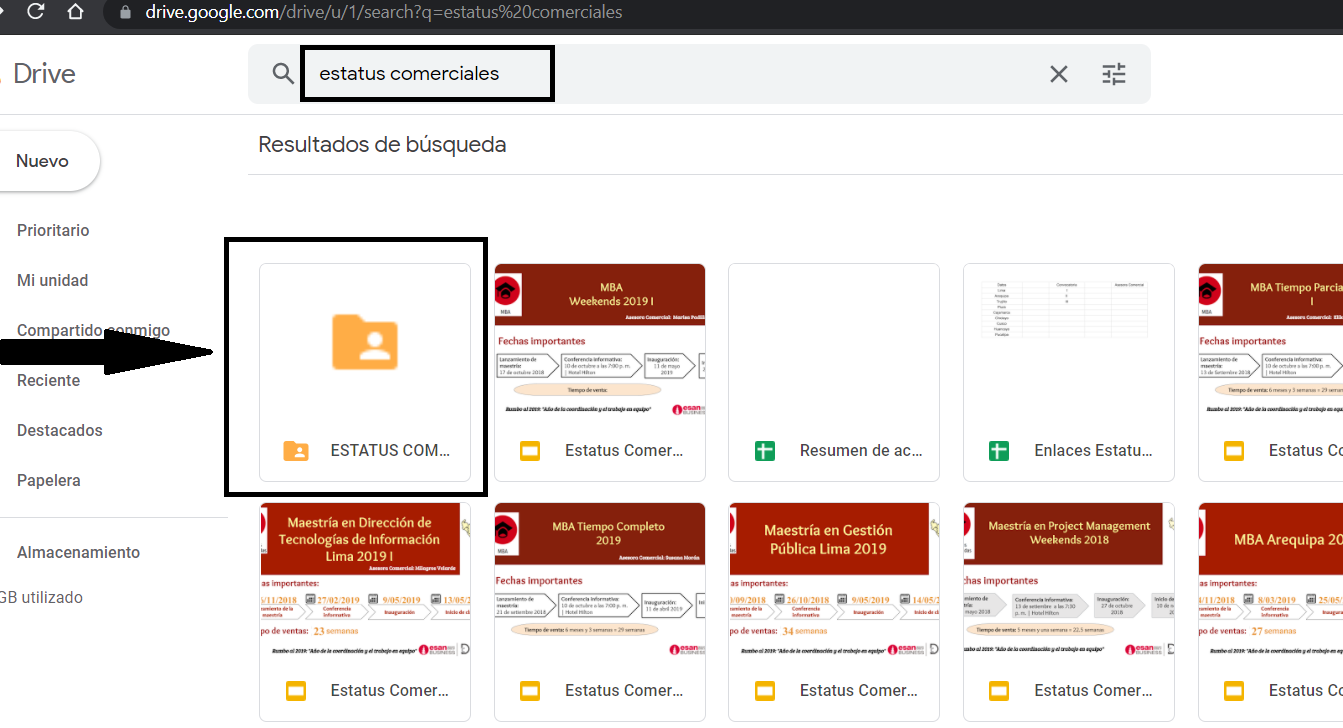Select the MBA Tiempo Parcial slide thumbnail
Screen dimensions: 1343x728
pyautogui.click(x=1271, y=342)
